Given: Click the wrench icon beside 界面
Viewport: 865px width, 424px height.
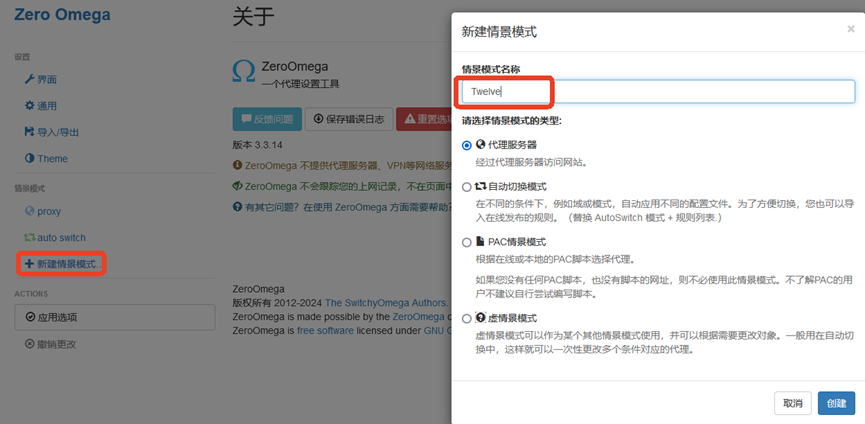Looking at the screenshot, I should 30,79.
